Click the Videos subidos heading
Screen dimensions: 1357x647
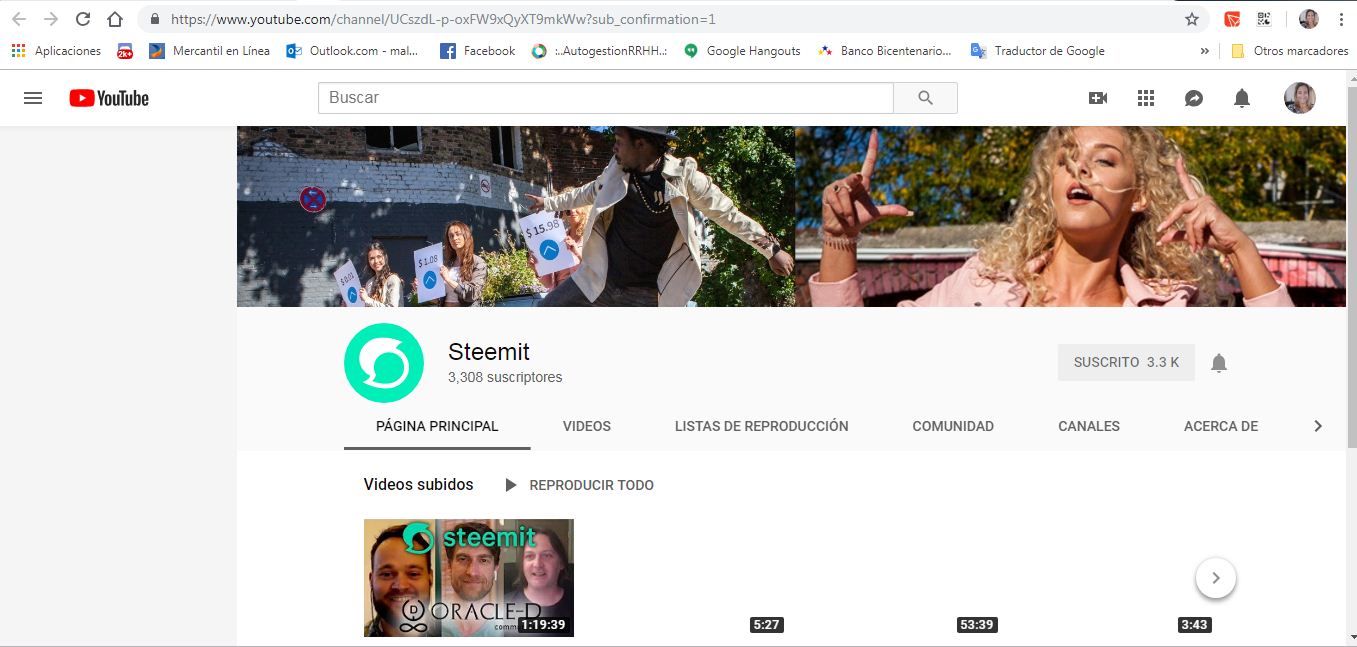click(419, 485)
